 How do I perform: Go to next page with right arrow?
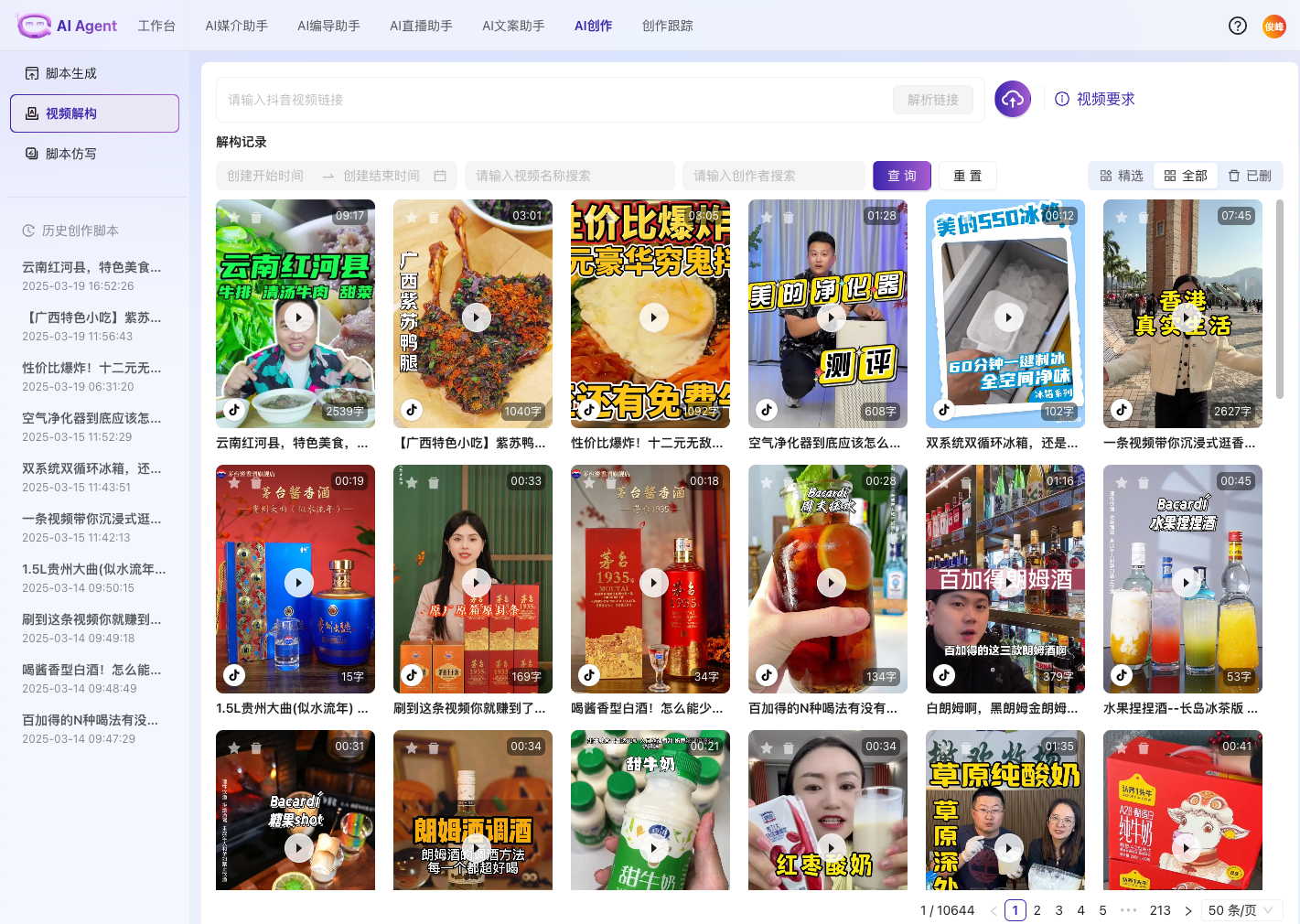coord(1188,910)
